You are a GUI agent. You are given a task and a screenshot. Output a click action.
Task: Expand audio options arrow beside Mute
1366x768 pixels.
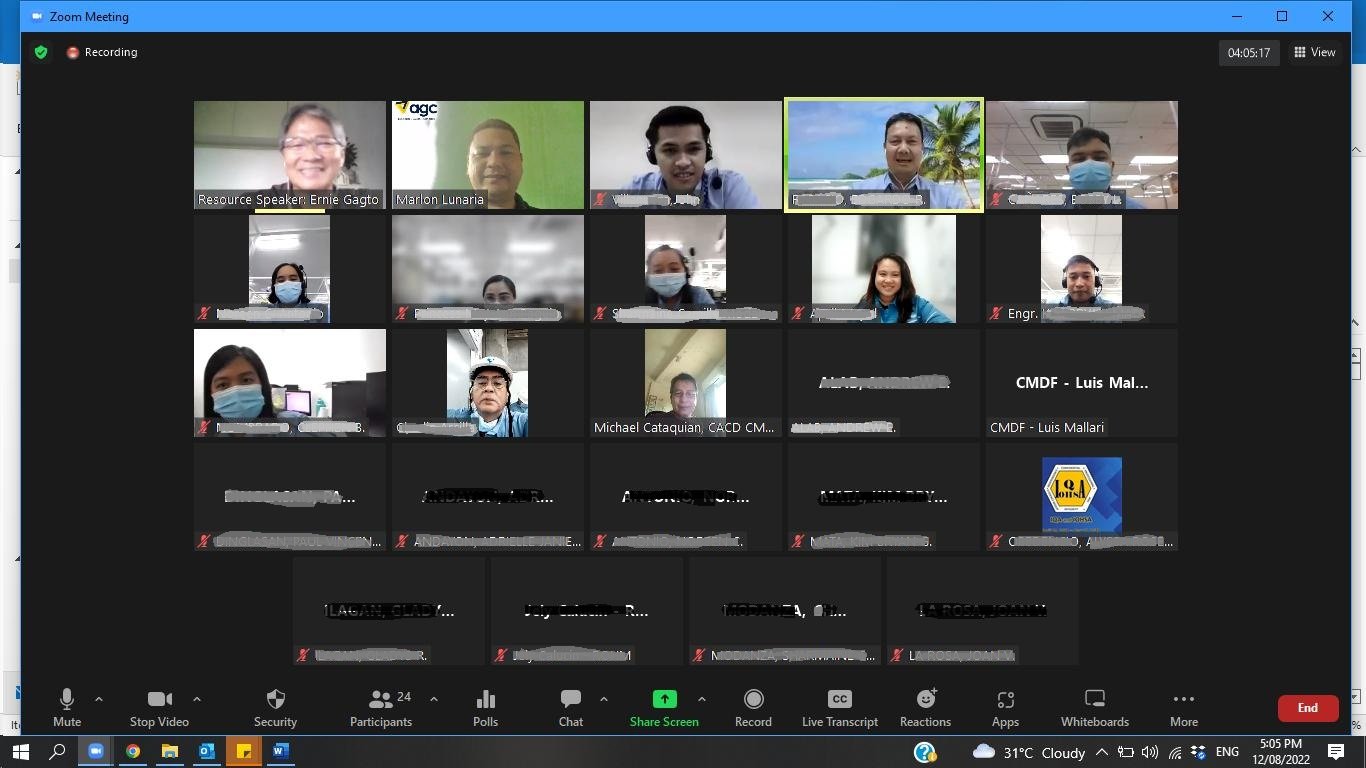(99, 699)
